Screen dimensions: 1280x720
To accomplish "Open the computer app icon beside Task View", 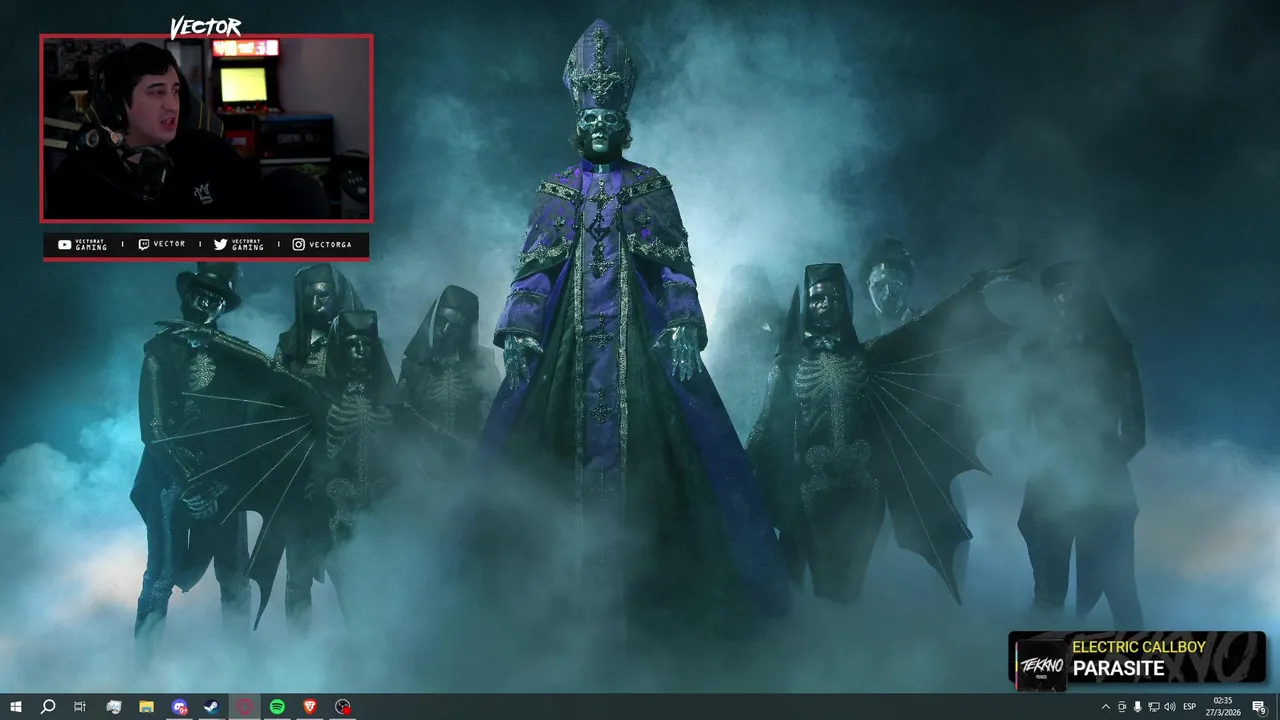I will (113, 707).
